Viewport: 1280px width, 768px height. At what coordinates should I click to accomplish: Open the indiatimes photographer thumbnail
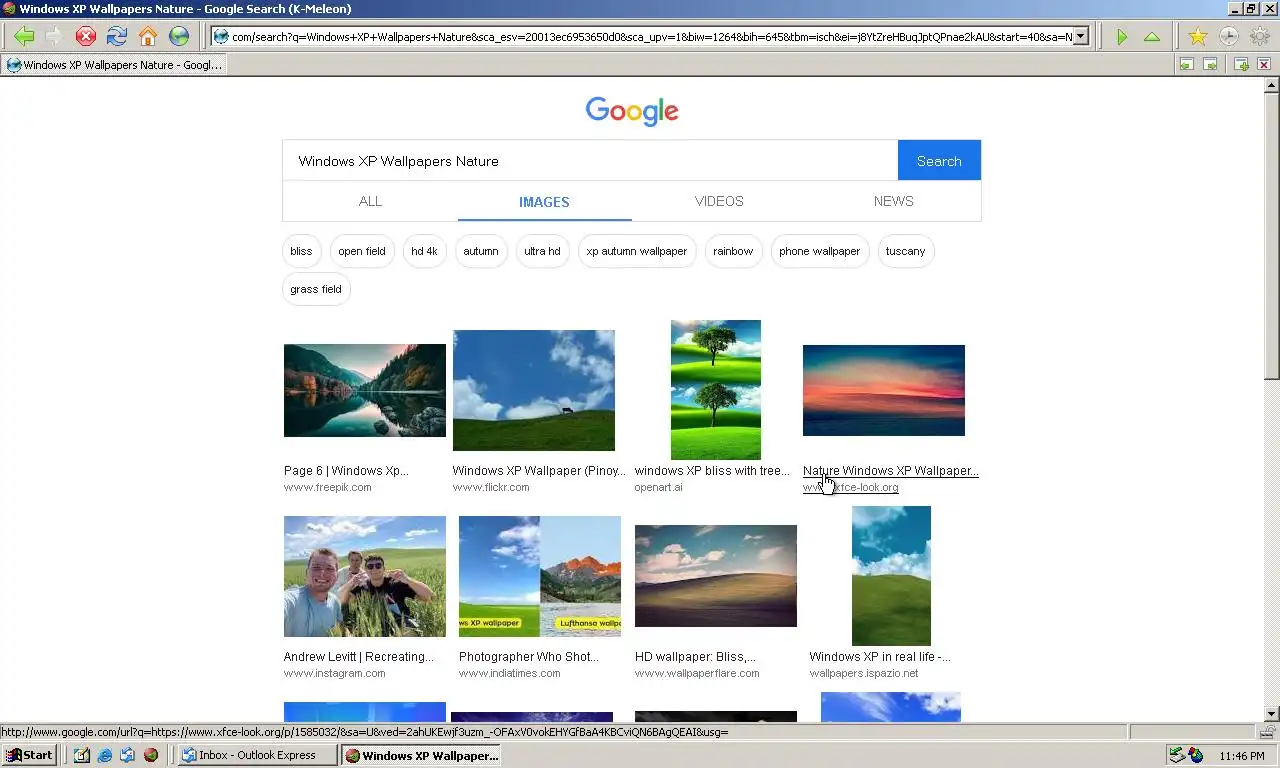point(540,576)
